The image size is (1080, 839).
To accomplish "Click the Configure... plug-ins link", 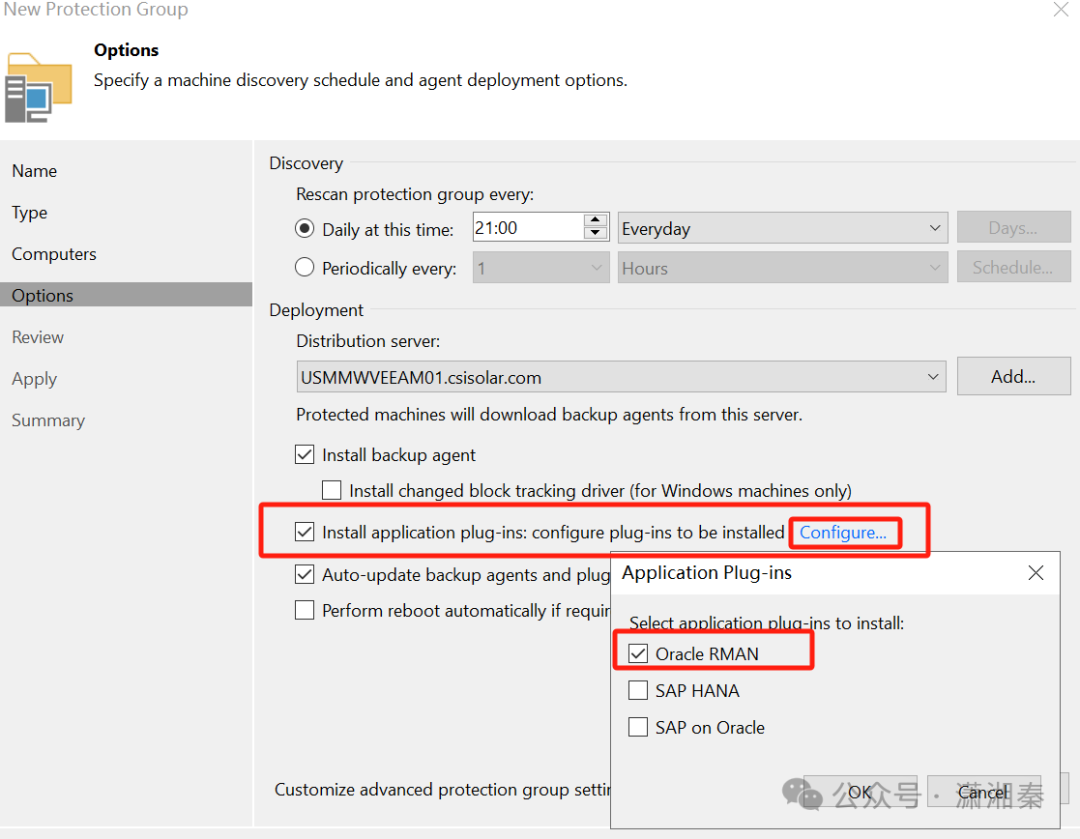I will pos(843,532).
